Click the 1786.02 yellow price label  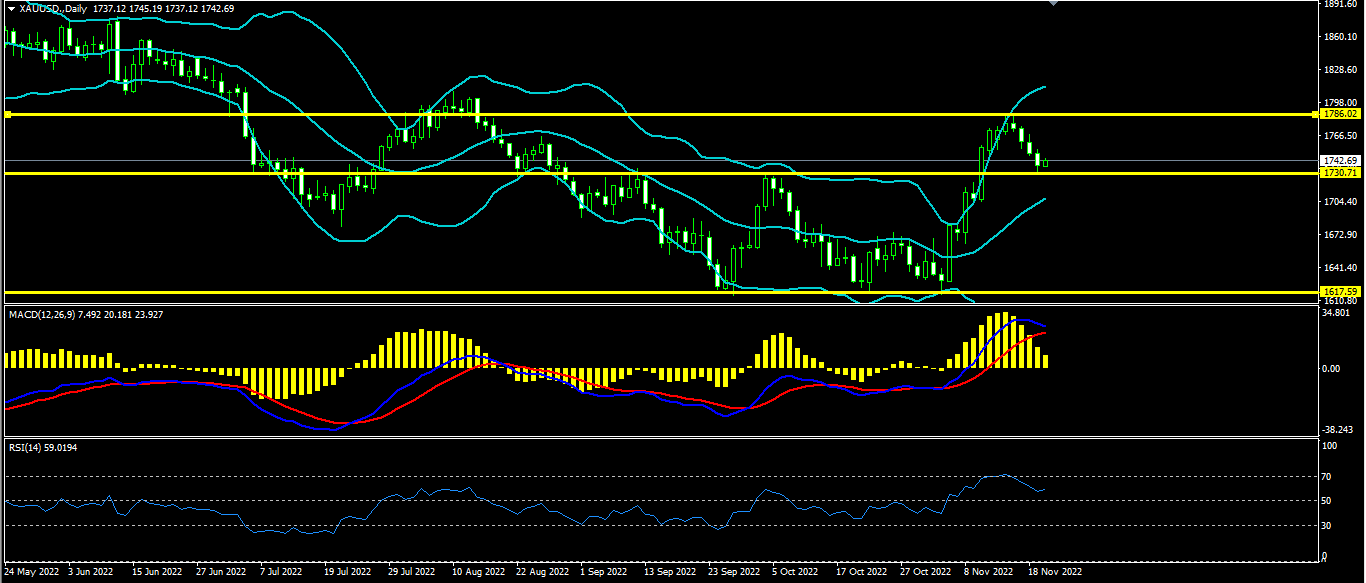[1339, 115]
